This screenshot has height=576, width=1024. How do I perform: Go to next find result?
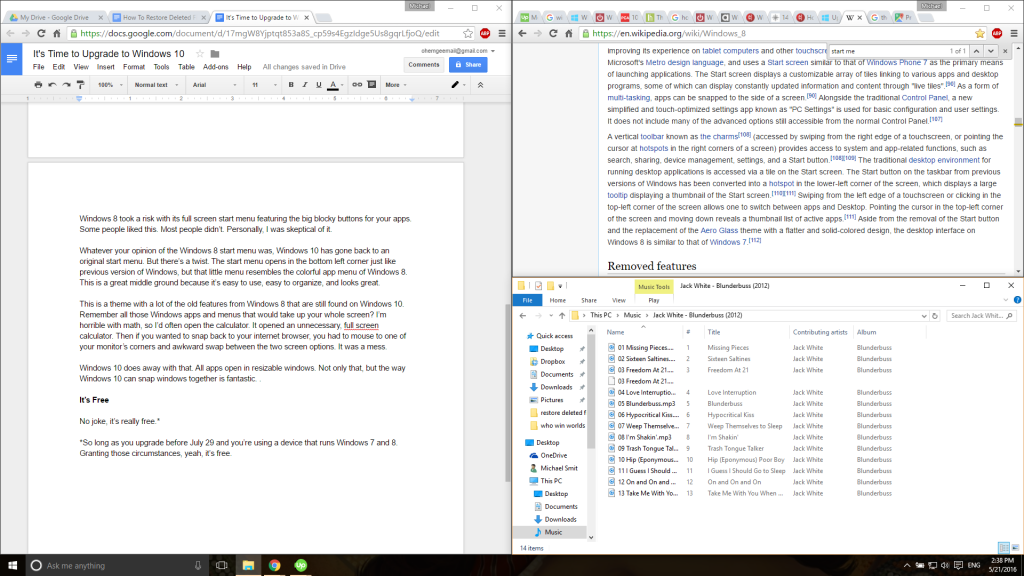point(991,51)
